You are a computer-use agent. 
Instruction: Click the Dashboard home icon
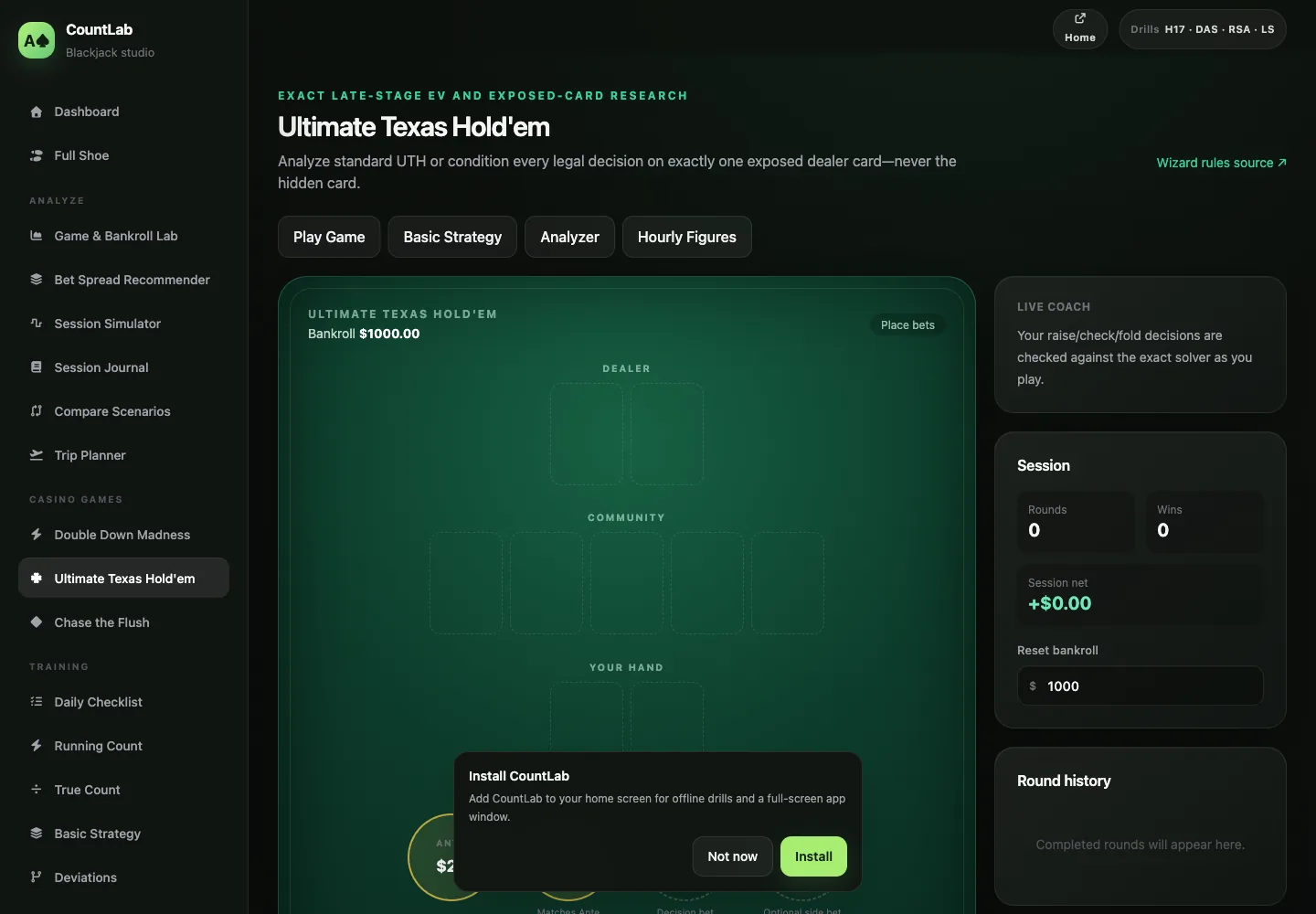[x=37, y=112]
